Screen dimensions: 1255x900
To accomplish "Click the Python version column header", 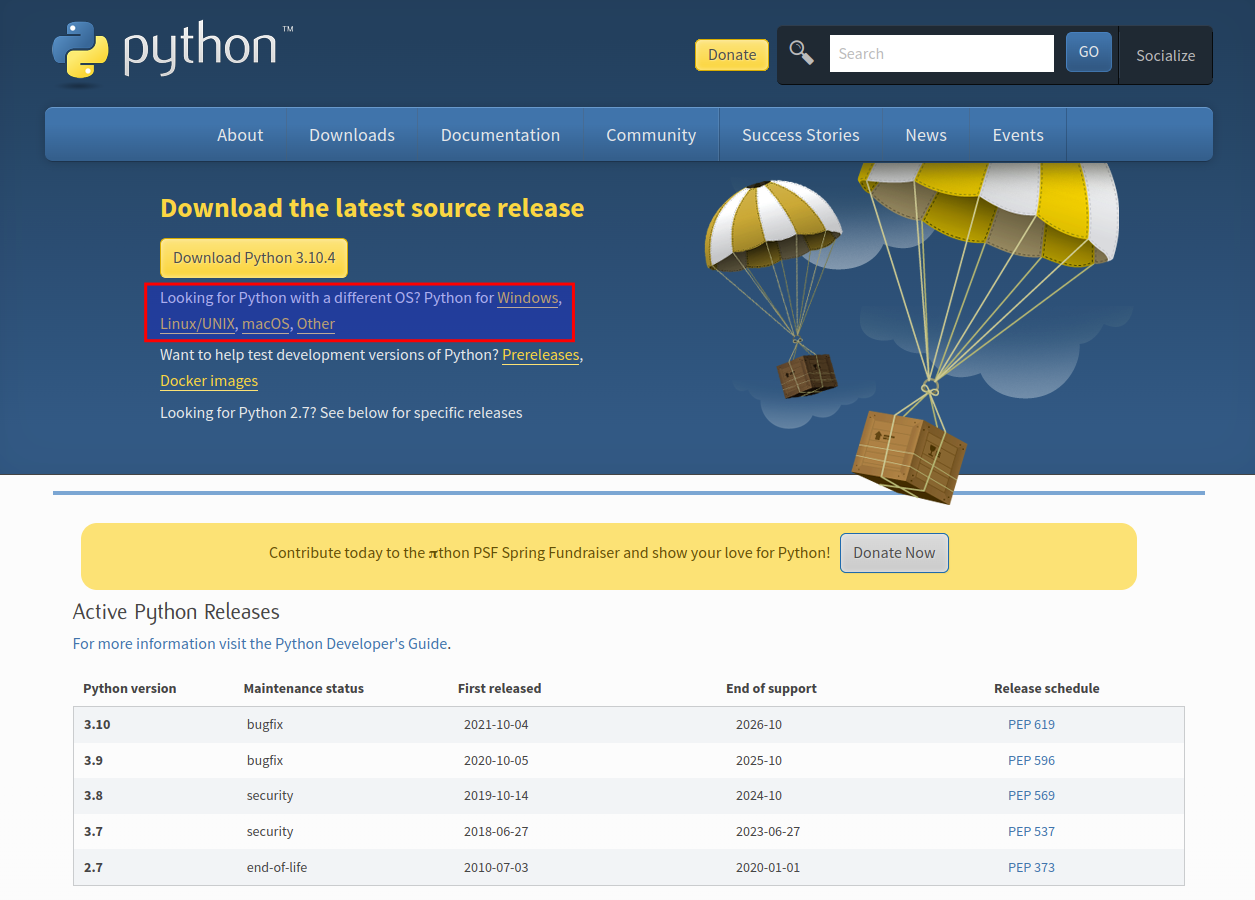I will coord(130,689).
